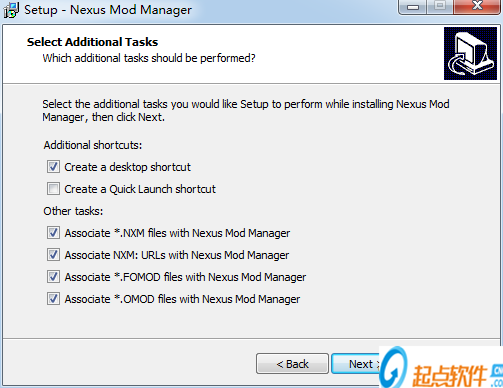Screen dimensions: 503x388
Task: Uncheck the Create a desktop shortcut checkbox
Action: (53, 167)
